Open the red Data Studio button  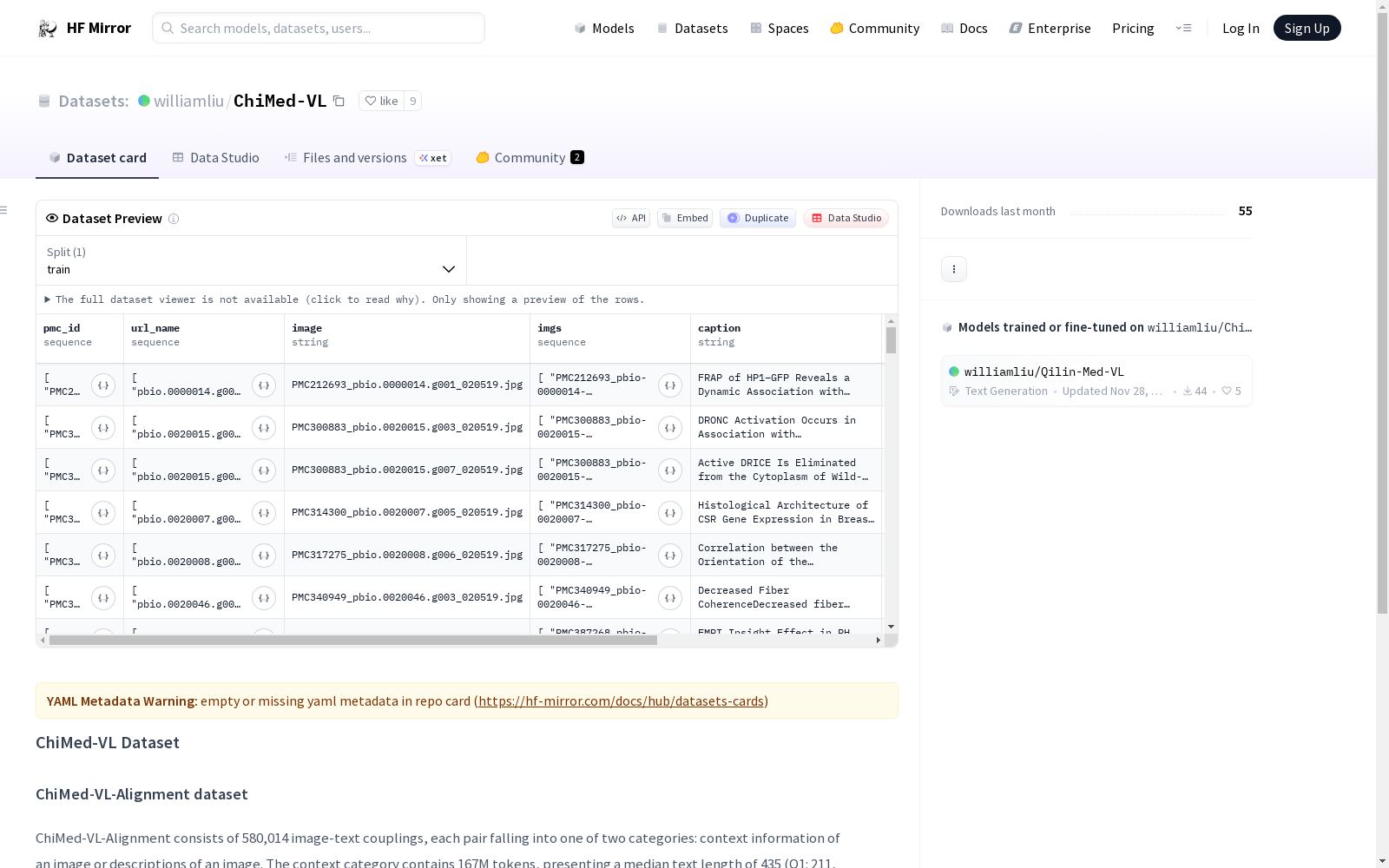point(846,219)
